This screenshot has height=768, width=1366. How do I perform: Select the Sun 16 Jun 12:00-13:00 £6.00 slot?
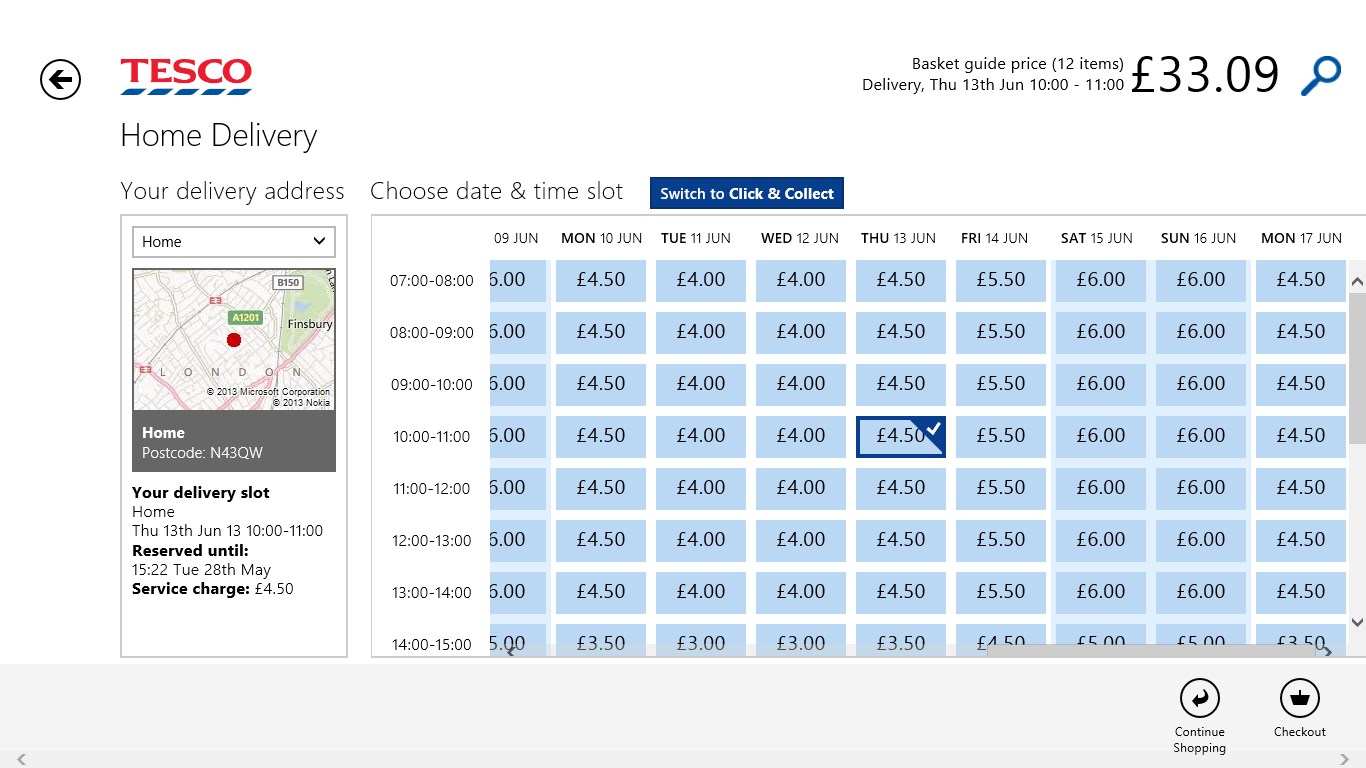coord(1200,539)
